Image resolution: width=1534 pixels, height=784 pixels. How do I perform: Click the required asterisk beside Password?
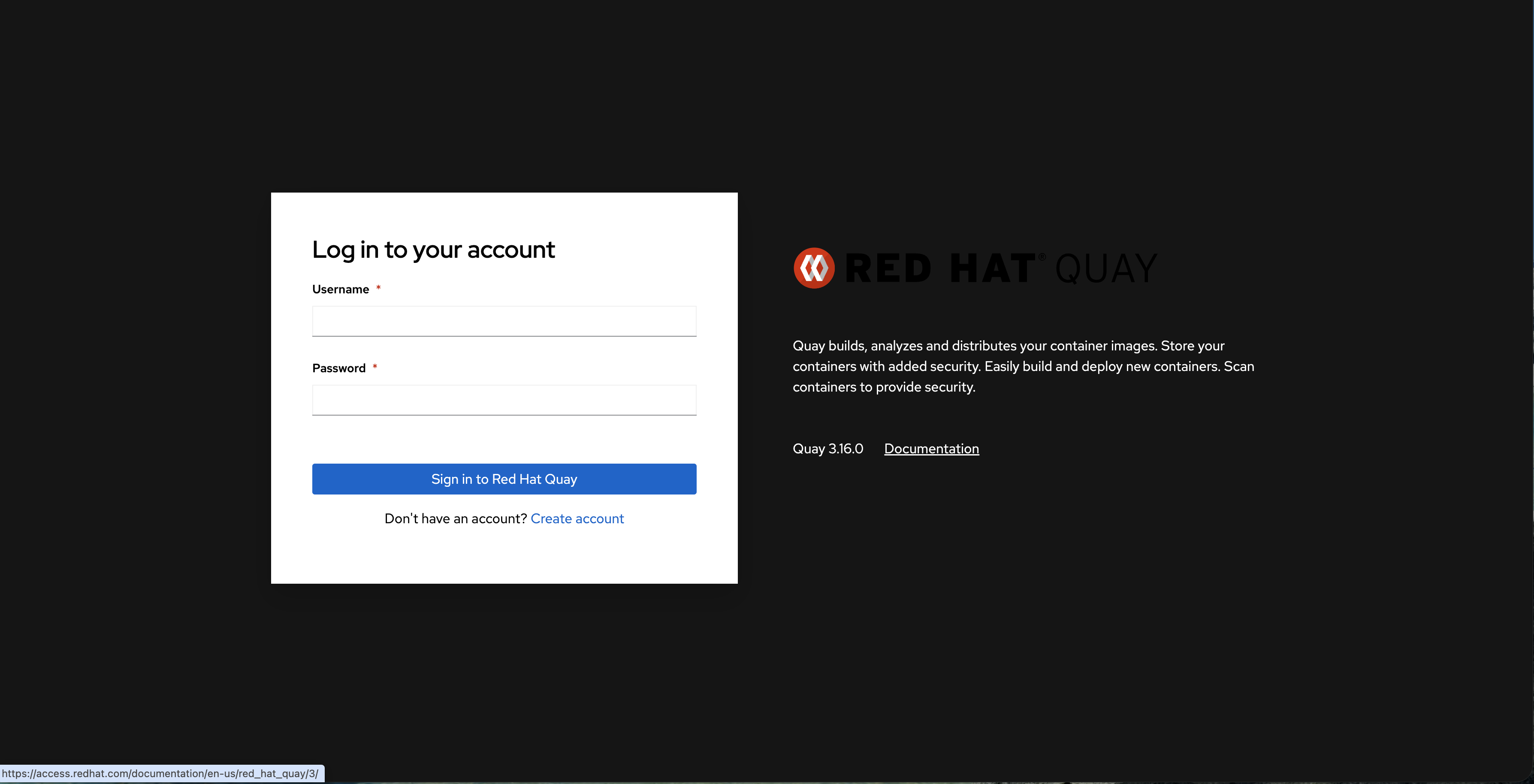pyautogui.click(x=374, y=367)
